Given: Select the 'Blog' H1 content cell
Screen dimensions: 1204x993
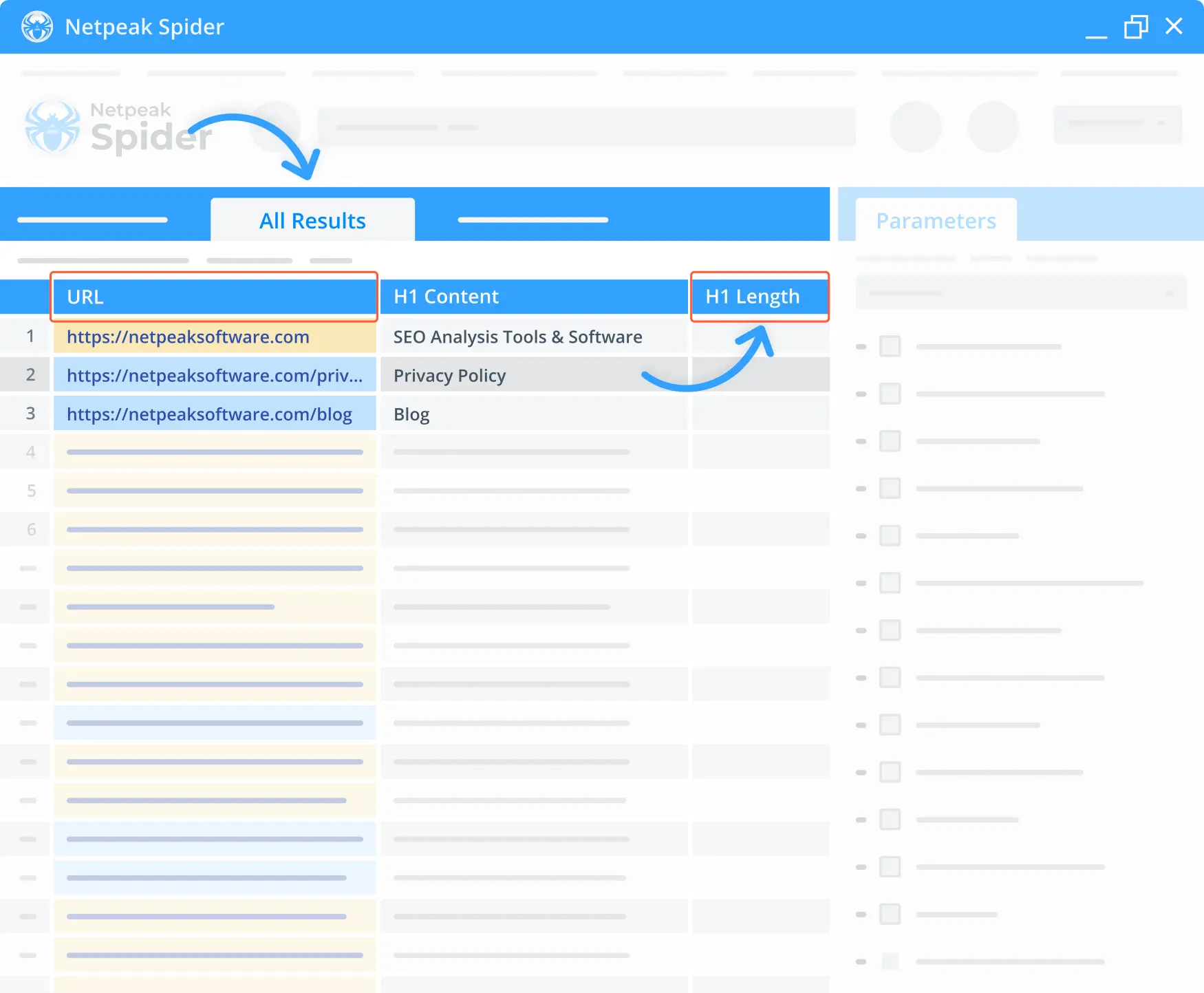Looking at the screenshot, I should (x=534, y=414).
